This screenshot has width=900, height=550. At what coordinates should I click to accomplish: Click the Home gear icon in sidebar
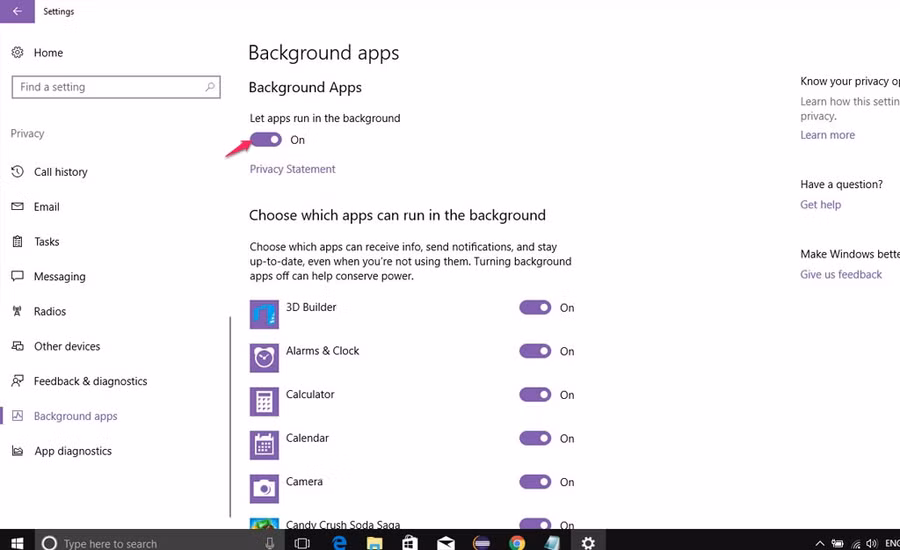pos(18,53)
